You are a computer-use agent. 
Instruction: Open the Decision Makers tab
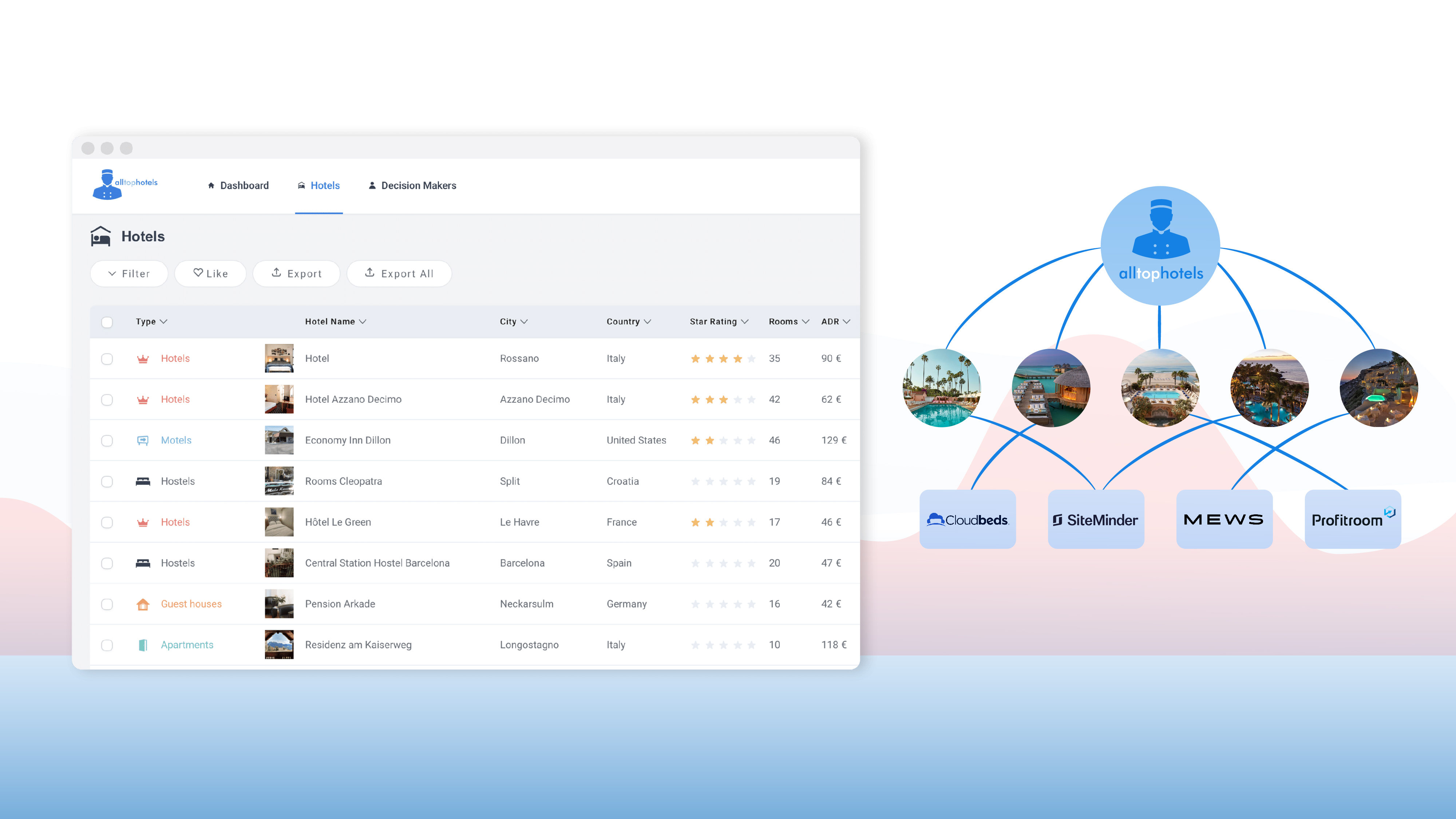point(412,185)
